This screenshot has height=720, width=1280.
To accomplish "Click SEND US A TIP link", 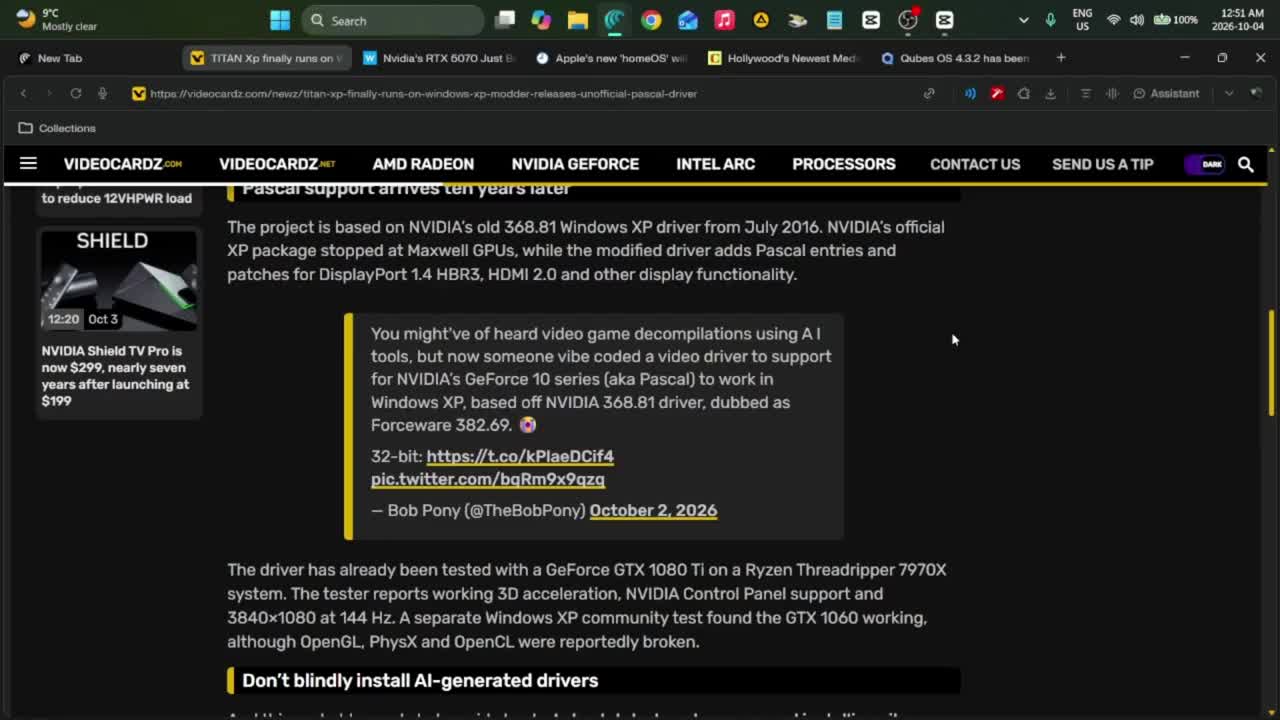I will (1102, 164).
